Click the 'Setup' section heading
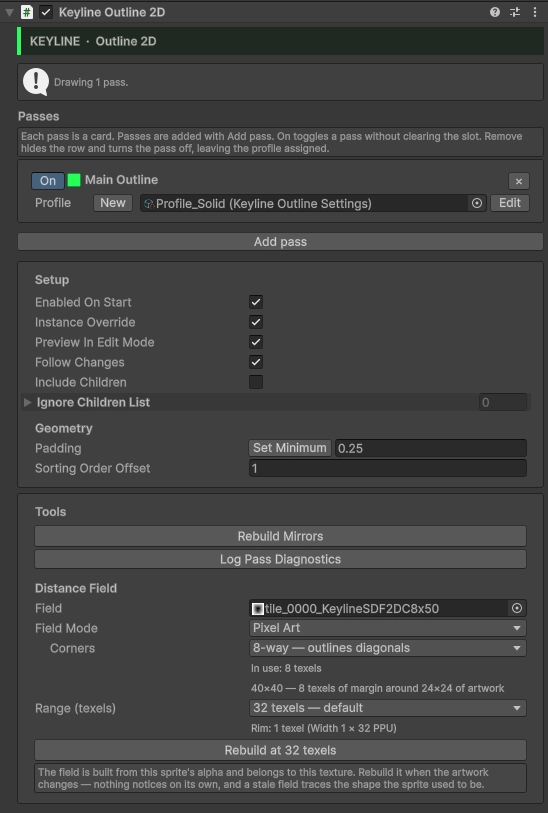The height and width of the screenshot is (813, 548). pyautogui.click(x=52, y=279)
